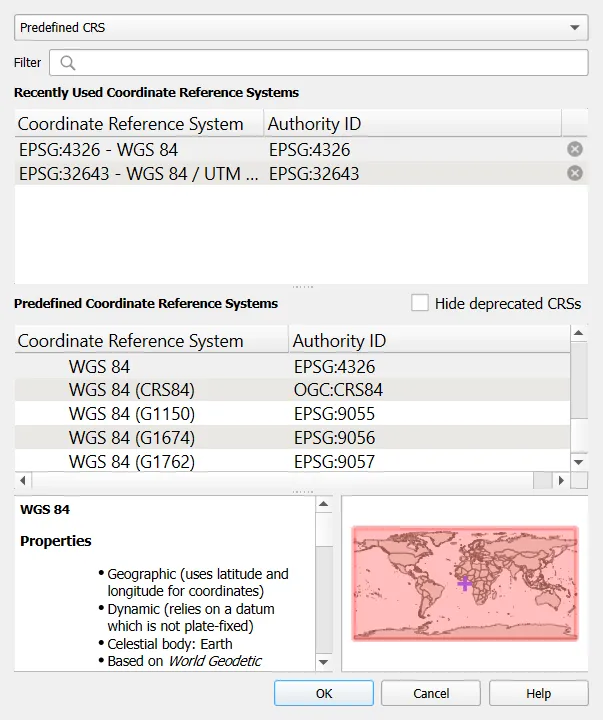Select WGS 84 (CRS84) row

(292, 390)
